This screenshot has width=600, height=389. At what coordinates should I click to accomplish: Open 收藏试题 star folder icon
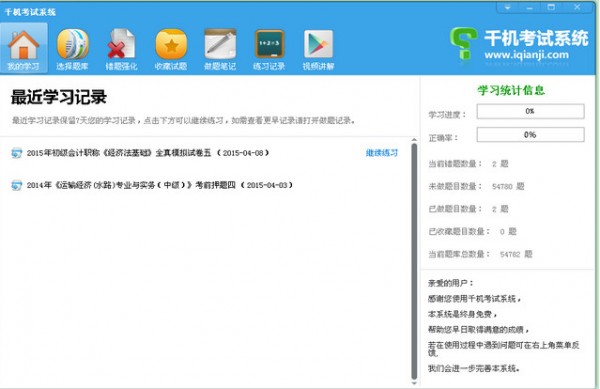(171, 48)
